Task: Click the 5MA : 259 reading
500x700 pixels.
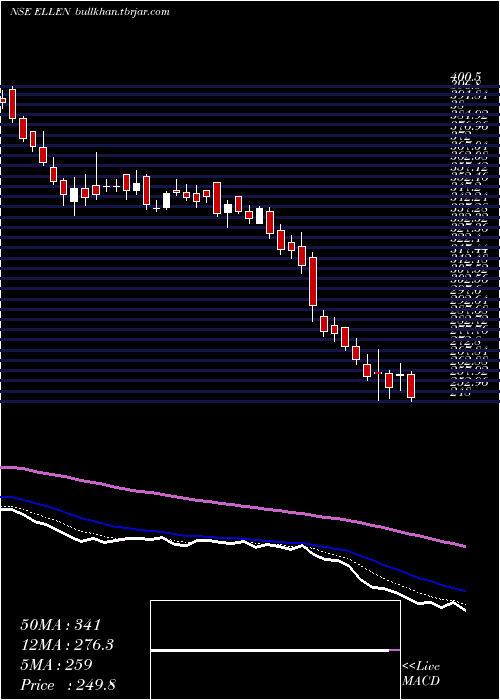Action: (x=56, y=665)
